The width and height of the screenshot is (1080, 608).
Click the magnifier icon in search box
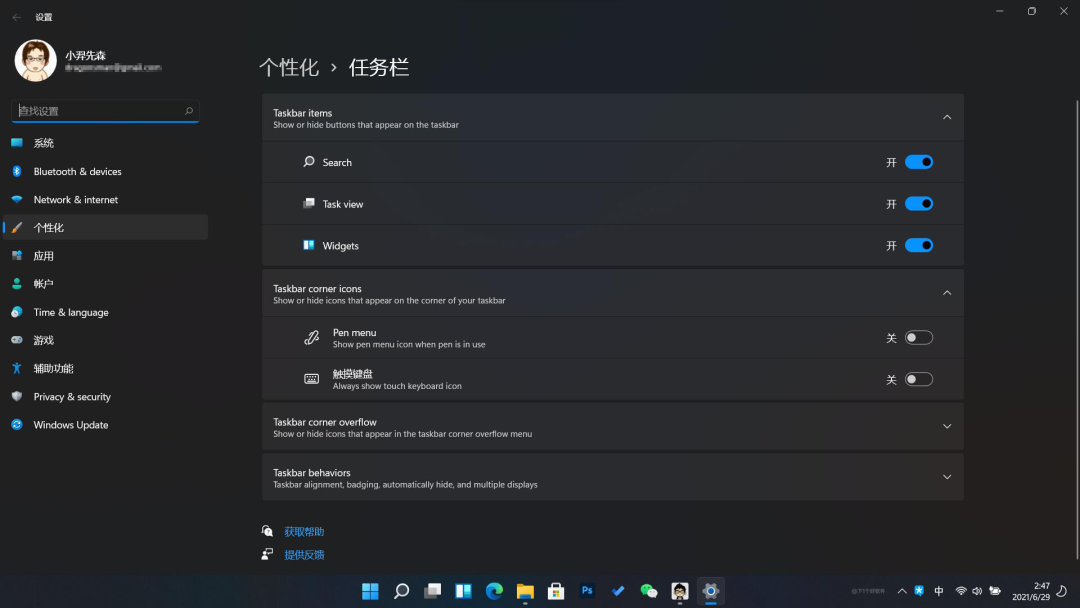(x=189, y=111)
